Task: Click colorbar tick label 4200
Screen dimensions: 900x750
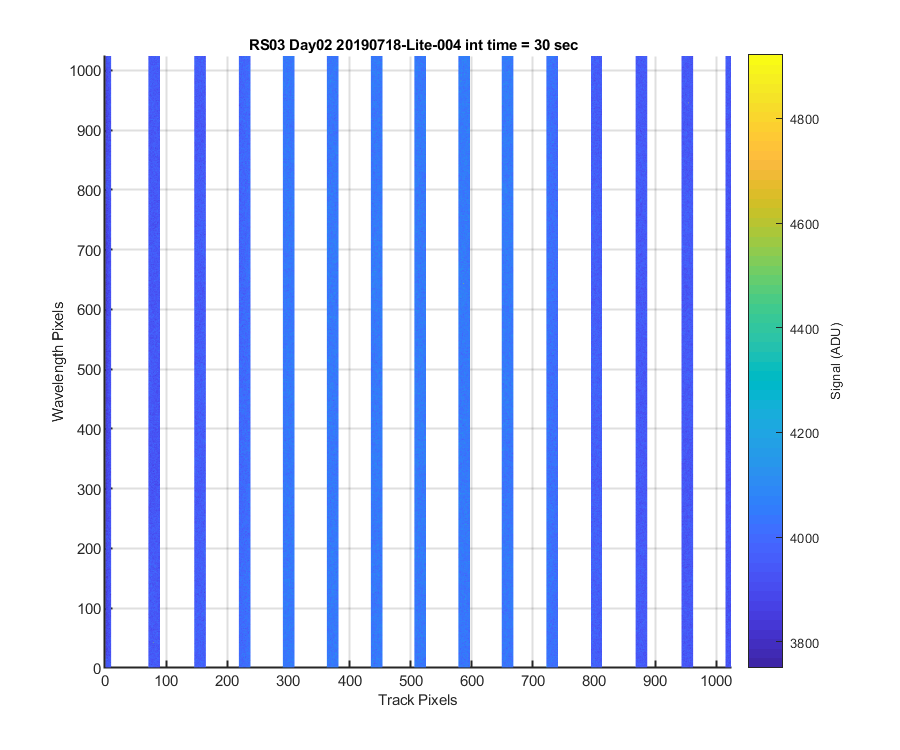Action: pos(804,433)
